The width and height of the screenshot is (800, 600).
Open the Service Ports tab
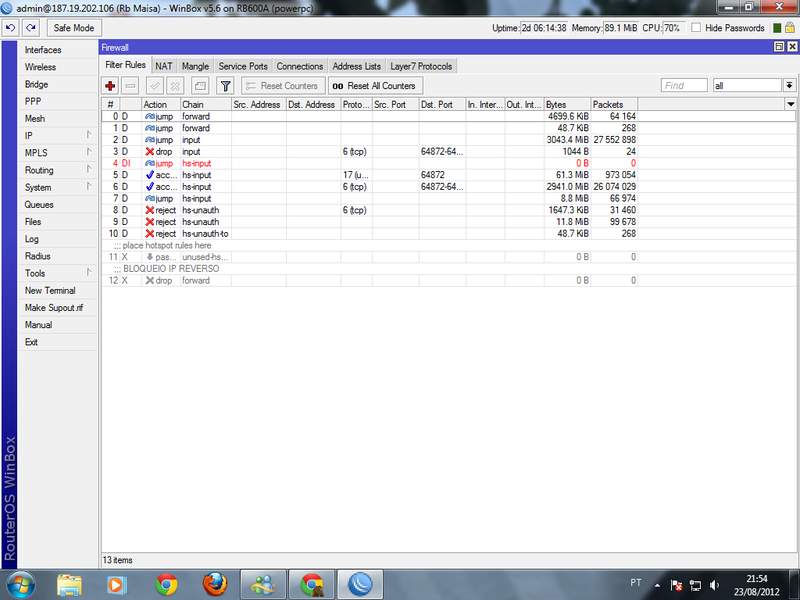tap(243, 66)
